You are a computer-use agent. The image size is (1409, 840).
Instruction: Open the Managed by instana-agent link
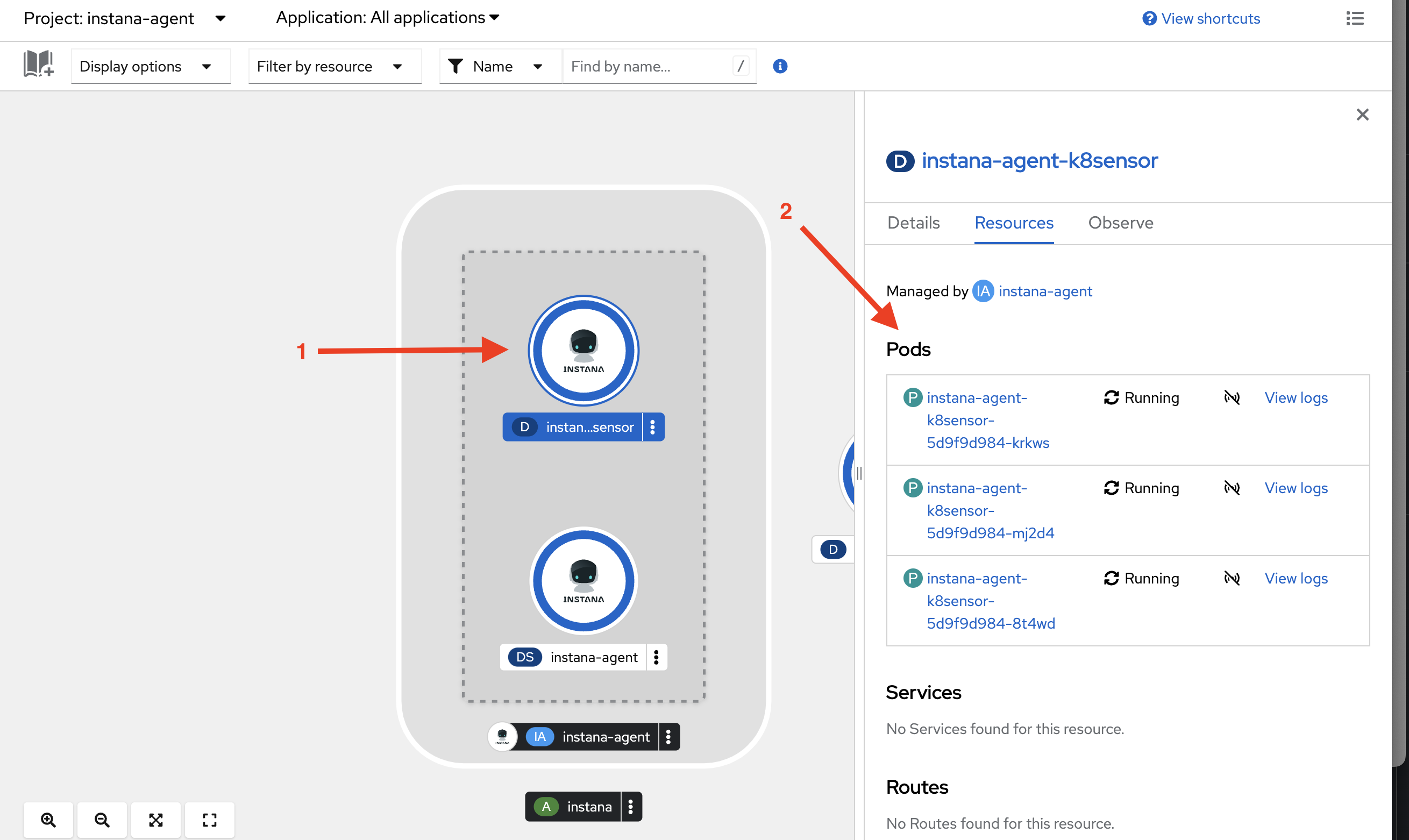(x=1045, y=291)
